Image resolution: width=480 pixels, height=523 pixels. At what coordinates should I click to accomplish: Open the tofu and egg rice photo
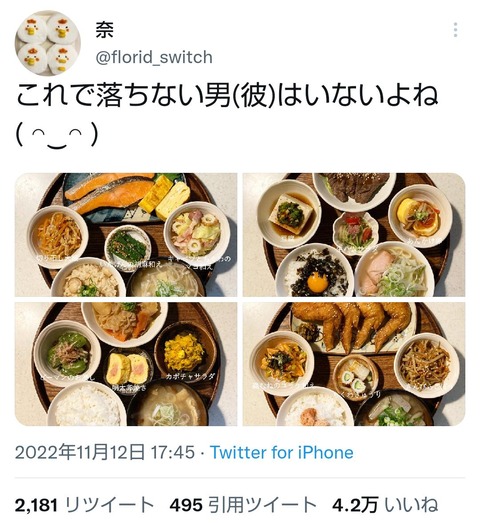(x=354, y=235)
